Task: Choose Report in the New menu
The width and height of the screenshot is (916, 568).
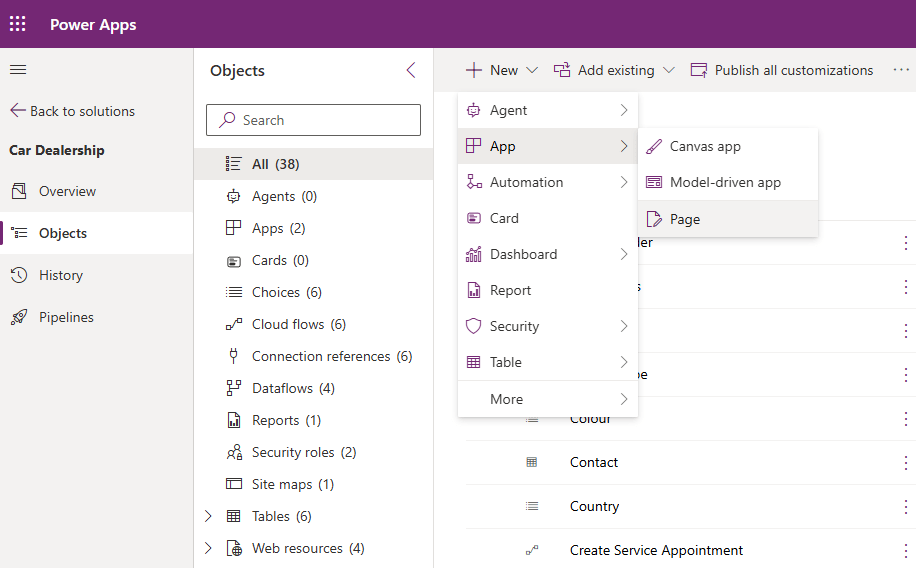Action: click(510, 290)
